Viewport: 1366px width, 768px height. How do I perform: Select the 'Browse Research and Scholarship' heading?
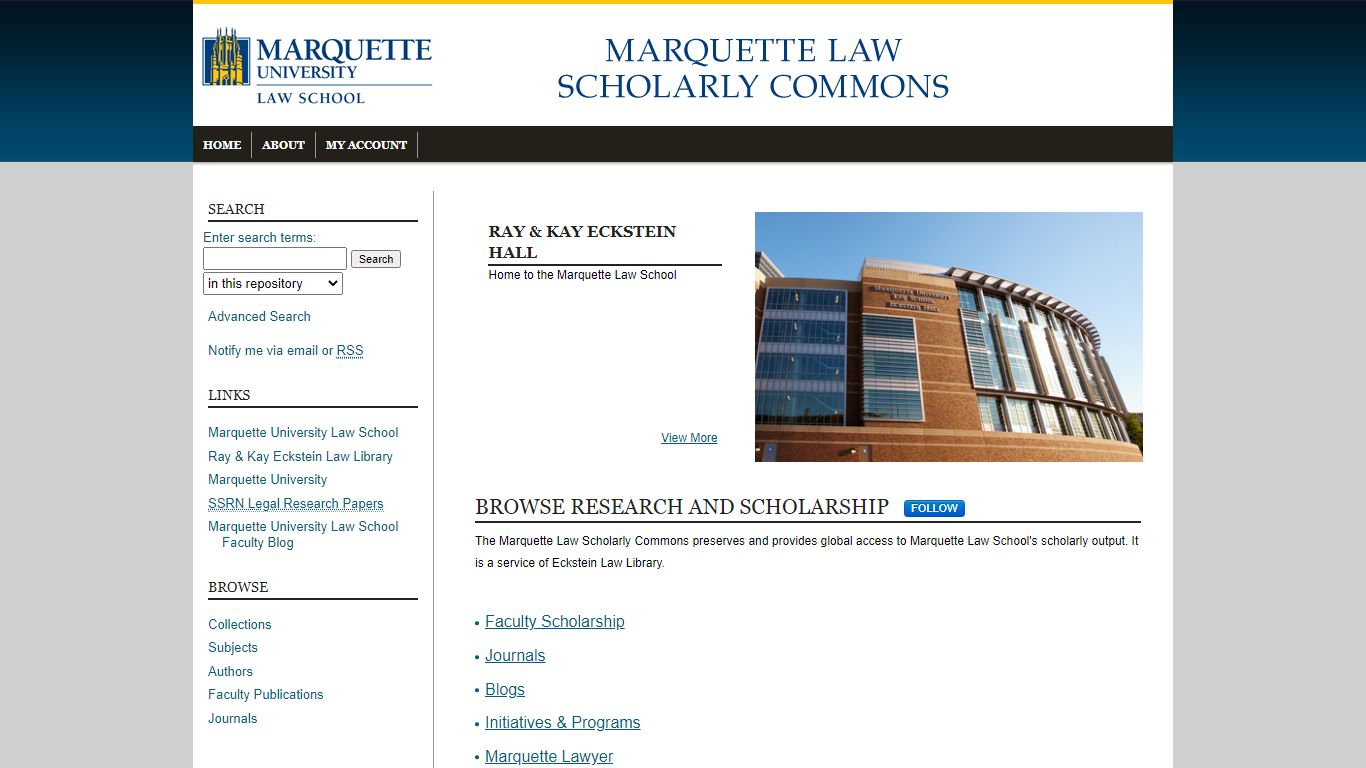pos(682,507)
